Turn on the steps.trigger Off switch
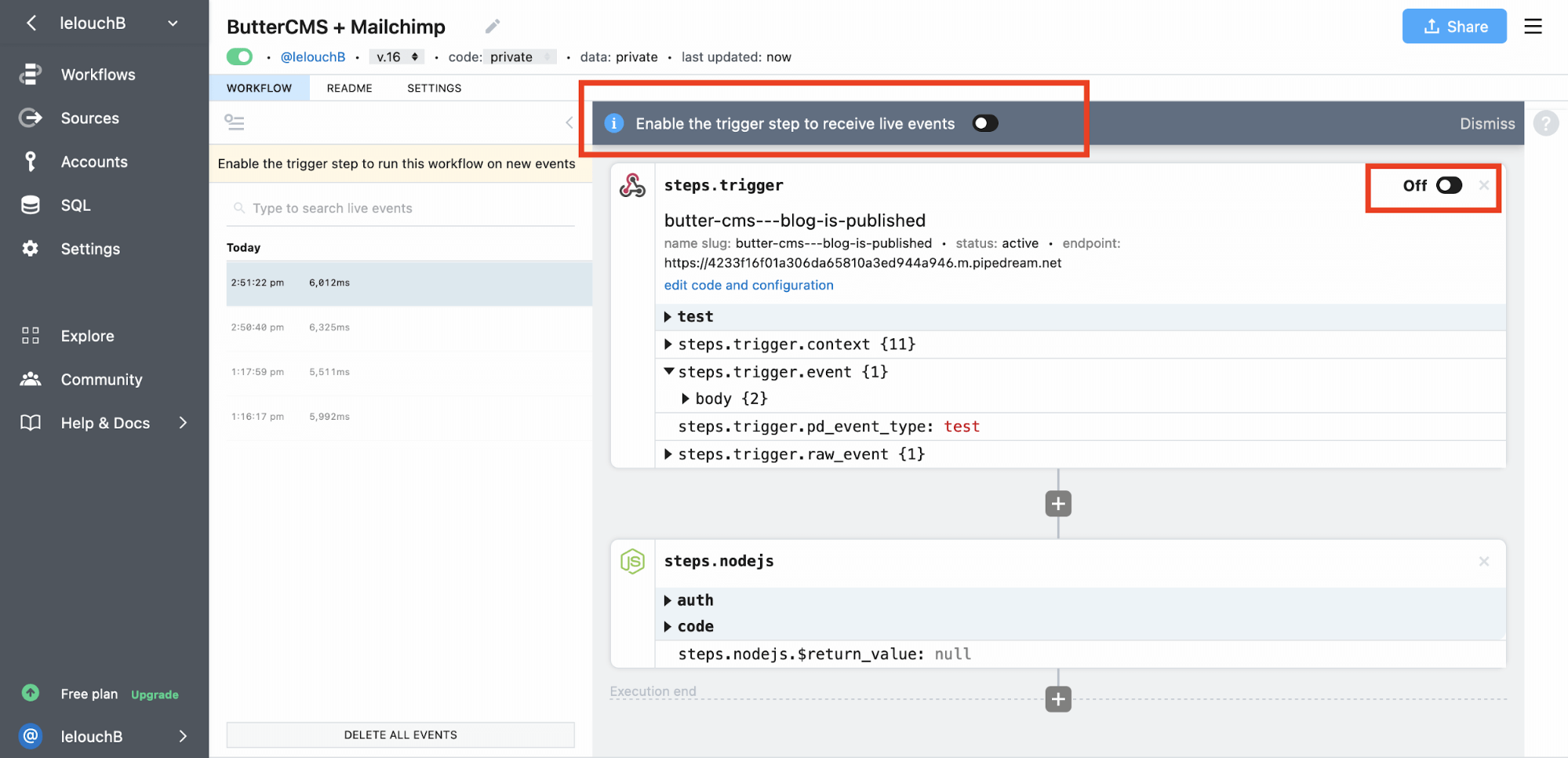 tap(1449, 185)
